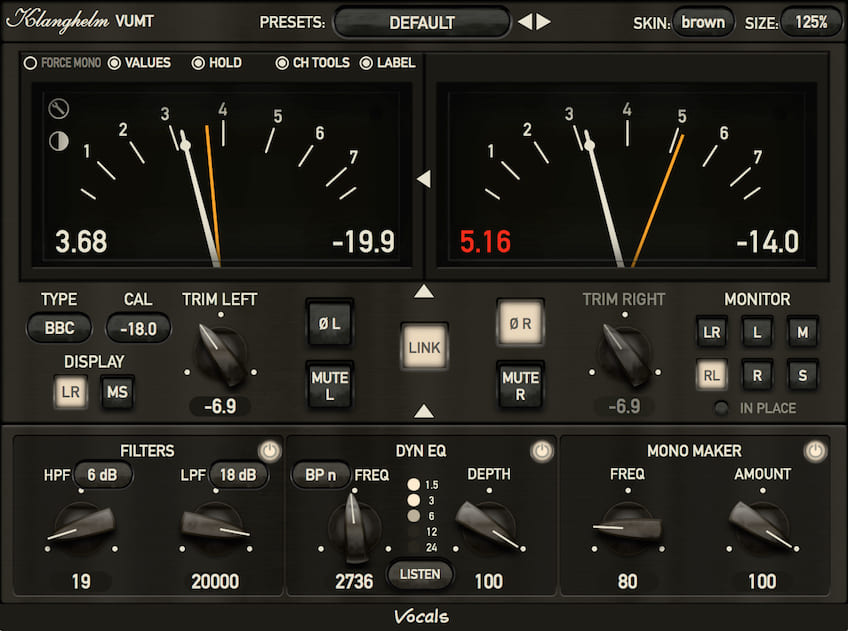This screenshot has height=631, width=848.
Task: Click the TRIM LEFT knob
Action: [221, 354]
